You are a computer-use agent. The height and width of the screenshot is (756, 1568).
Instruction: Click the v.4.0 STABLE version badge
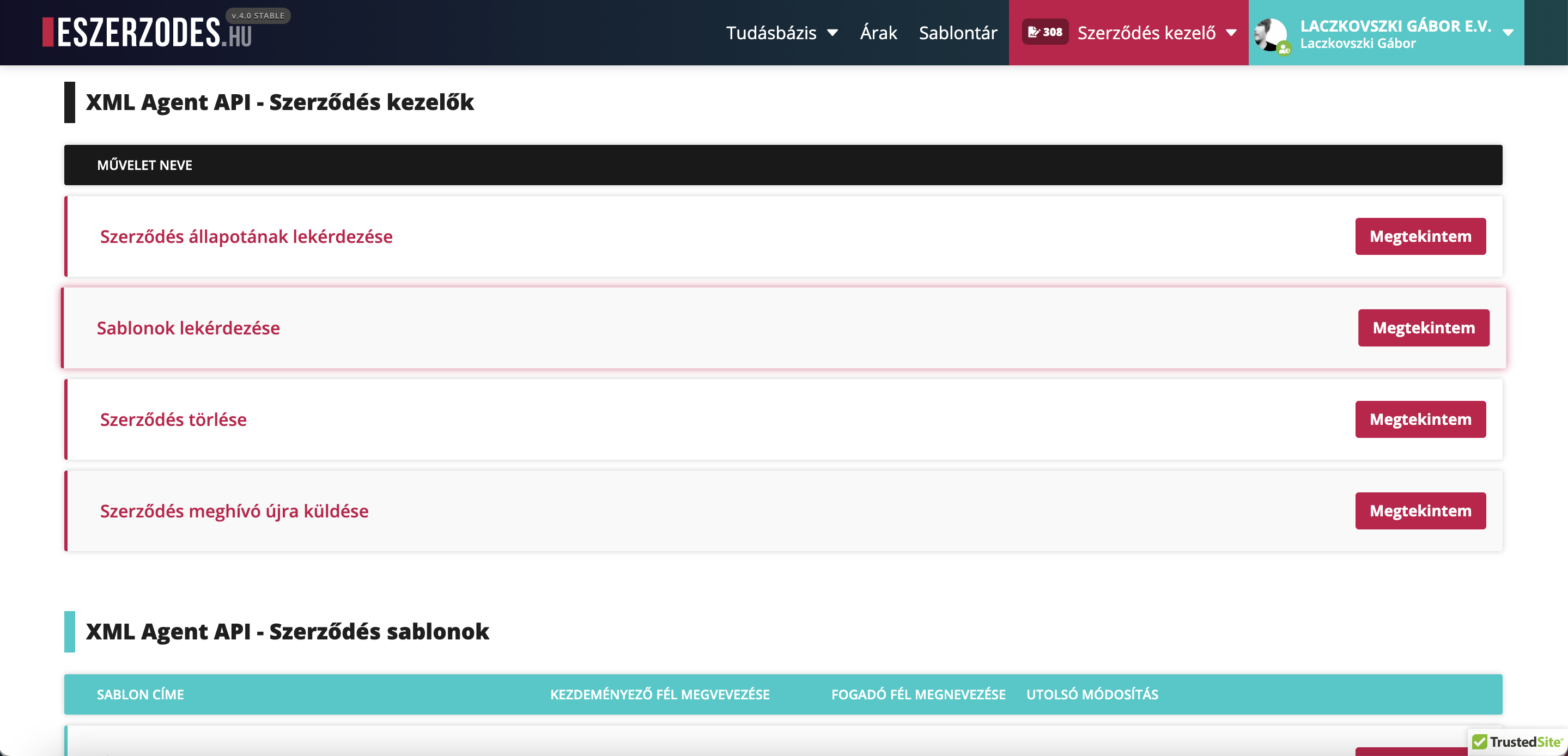pos(258,15)
